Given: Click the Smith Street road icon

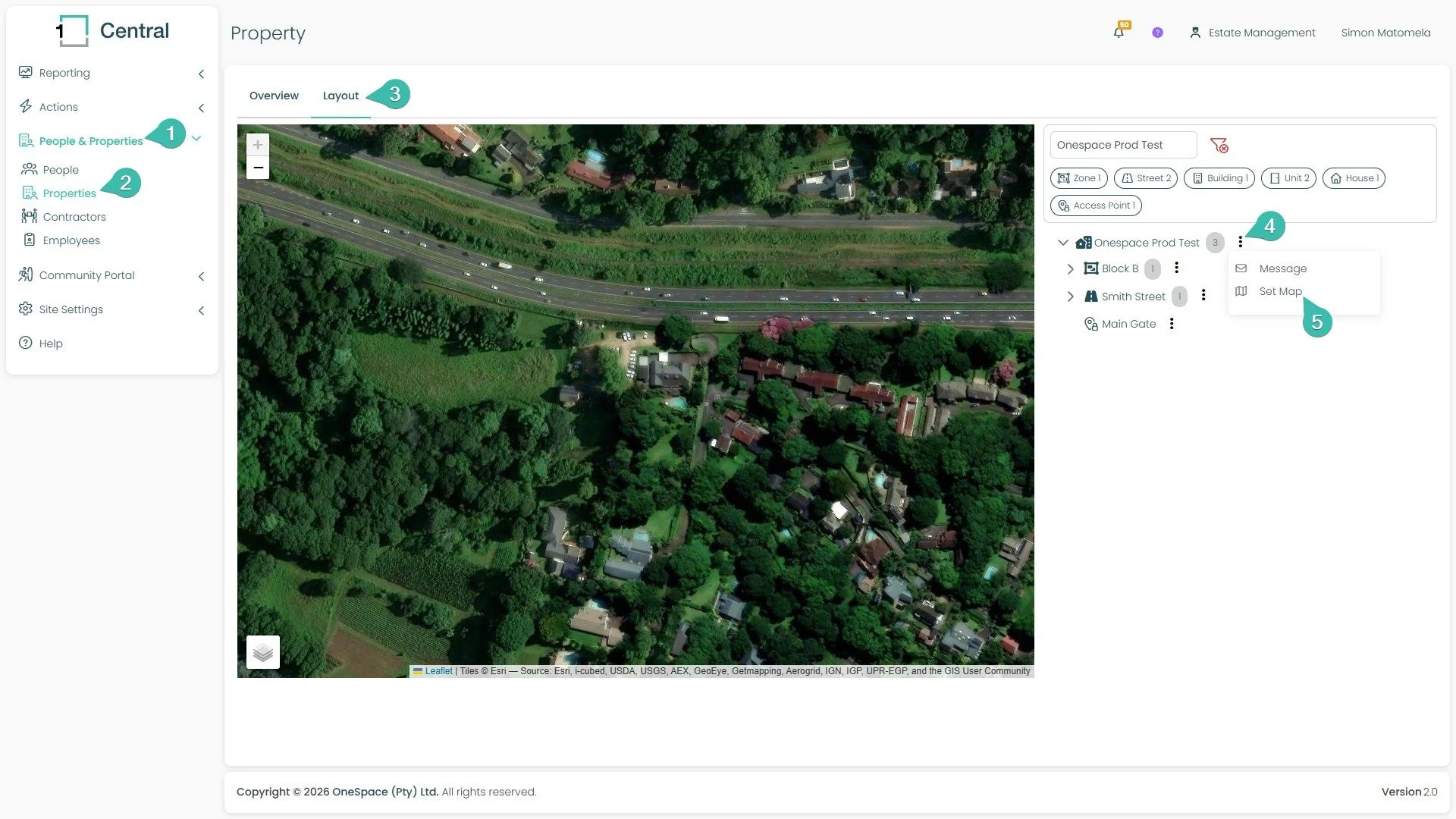Looking at the screenshot, I should pos(1091,297).
